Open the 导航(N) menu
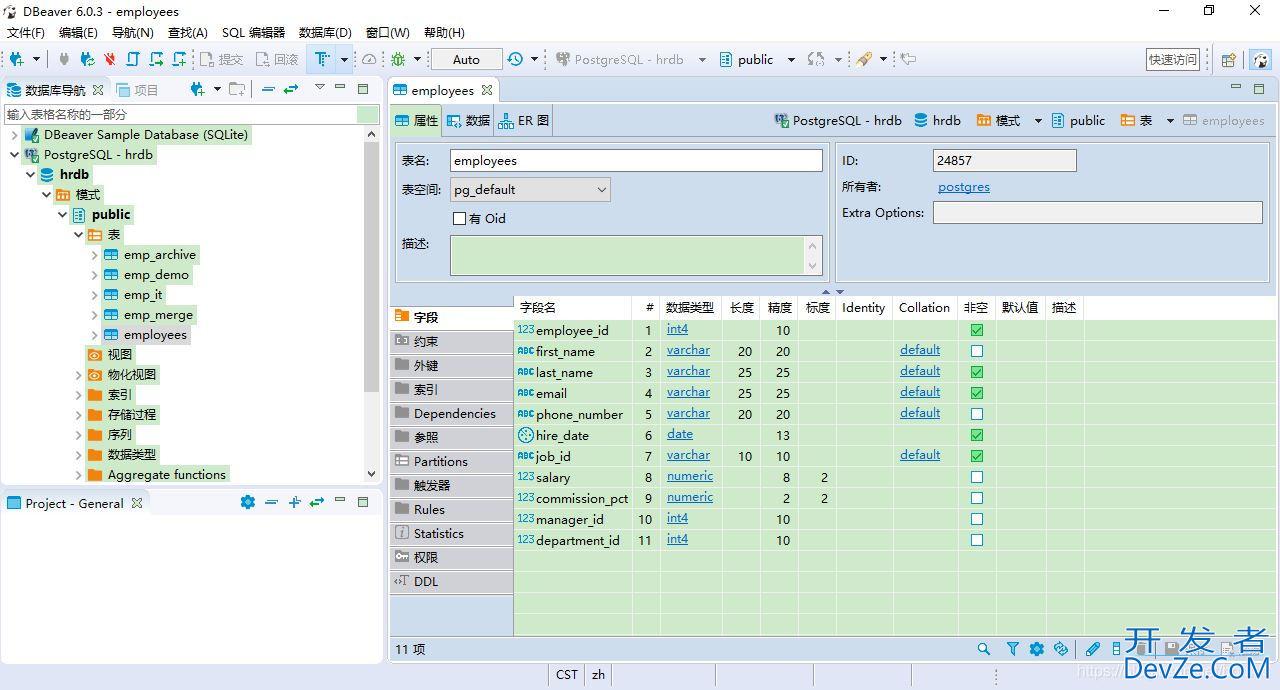The width and height of the screenshot is (1280, 690). tap(132, 32)
